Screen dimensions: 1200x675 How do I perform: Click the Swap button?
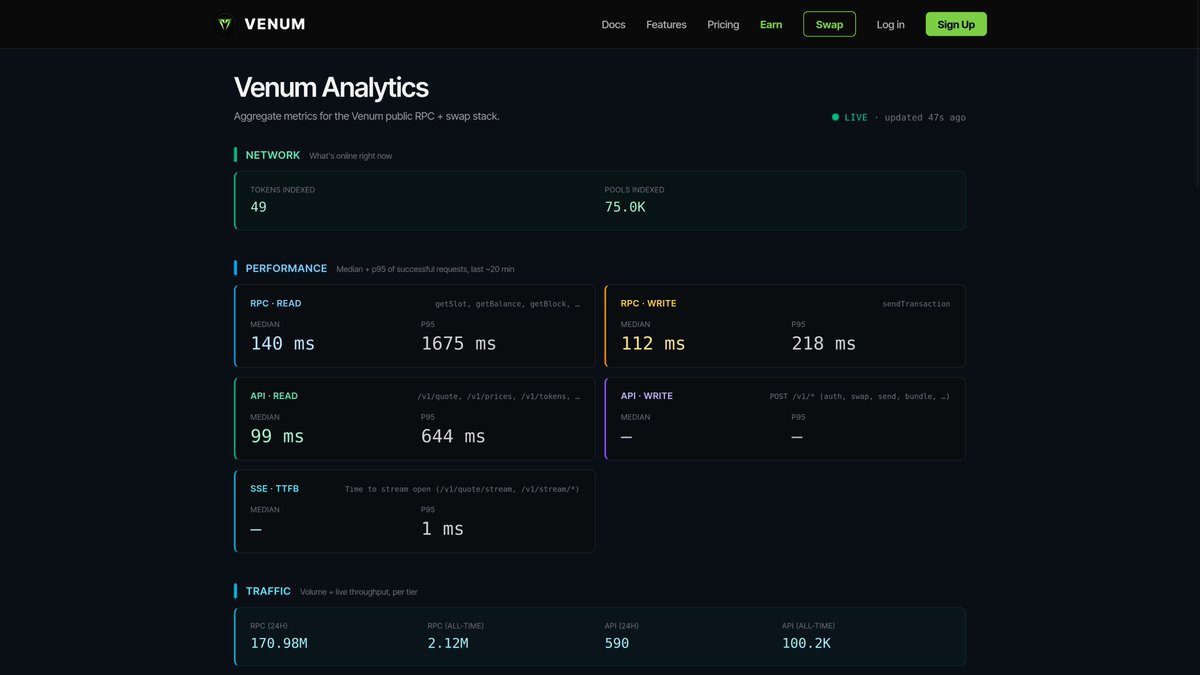tap(829, 24)
